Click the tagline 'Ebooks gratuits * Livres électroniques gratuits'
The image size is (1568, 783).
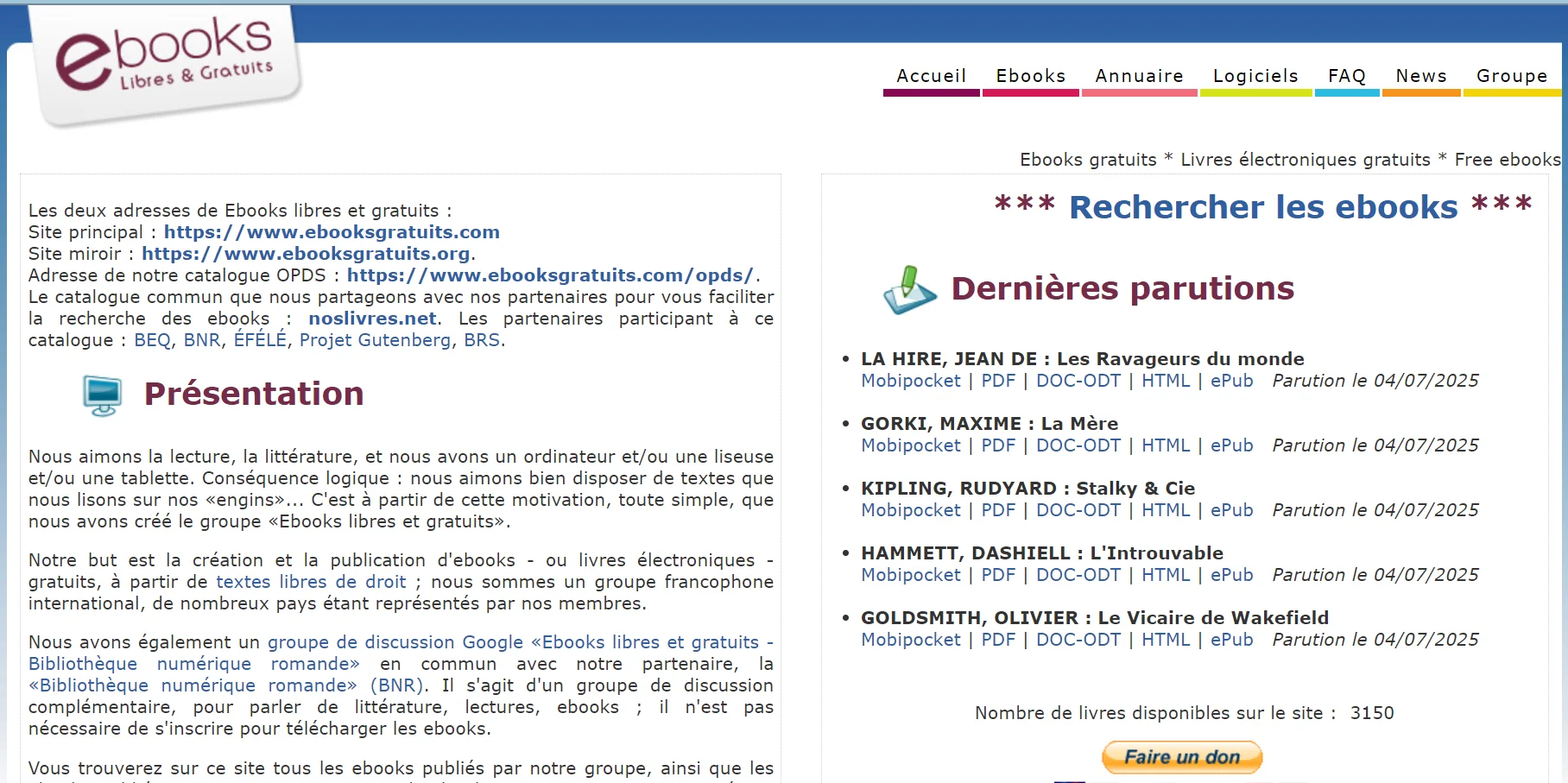(1225, 160)
